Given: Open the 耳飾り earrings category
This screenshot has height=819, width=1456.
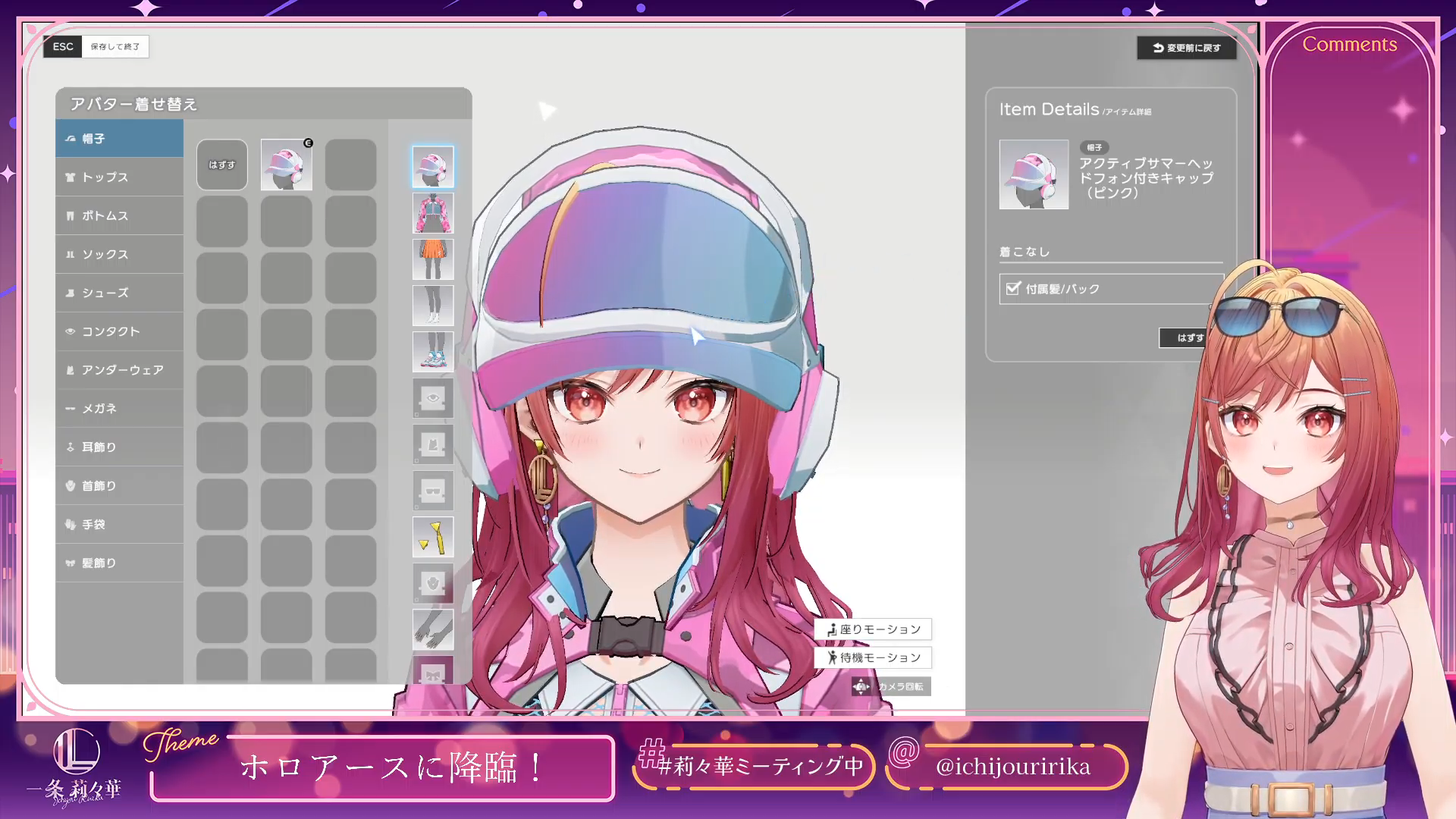Looking at the screenshot, I should (x=119, y=447).
